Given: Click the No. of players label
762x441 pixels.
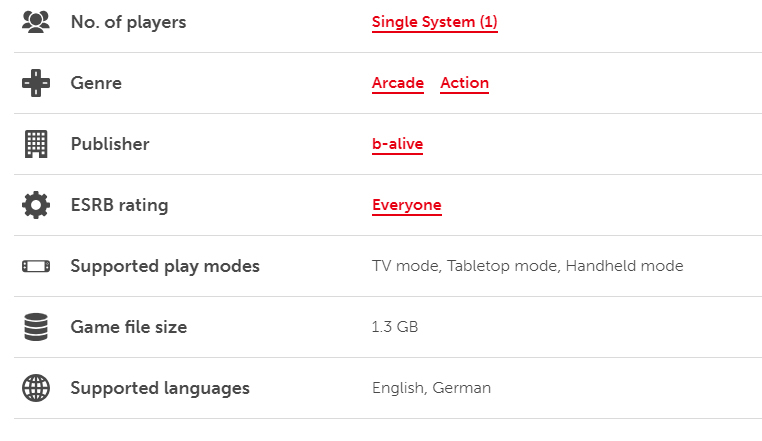Looking at the screenshot, I should coord(128,22).
